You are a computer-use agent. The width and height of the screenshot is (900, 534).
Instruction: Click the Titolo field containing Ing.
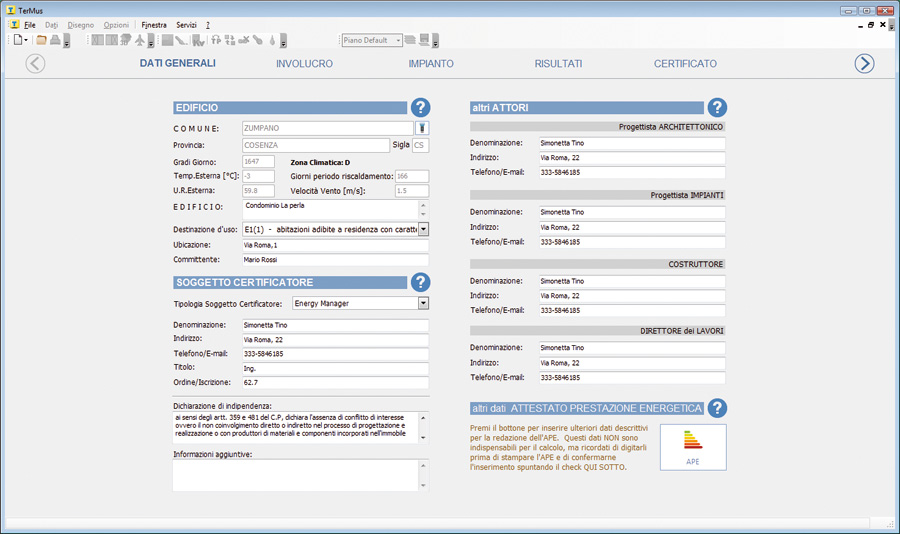335,368
